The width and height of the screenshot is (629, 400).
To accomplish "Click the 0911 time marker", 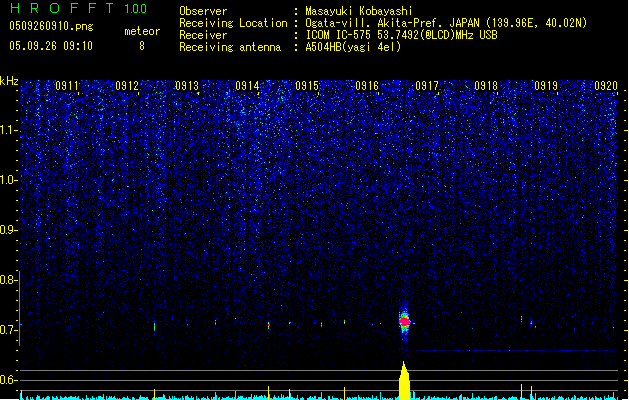I will coord(67,86).
